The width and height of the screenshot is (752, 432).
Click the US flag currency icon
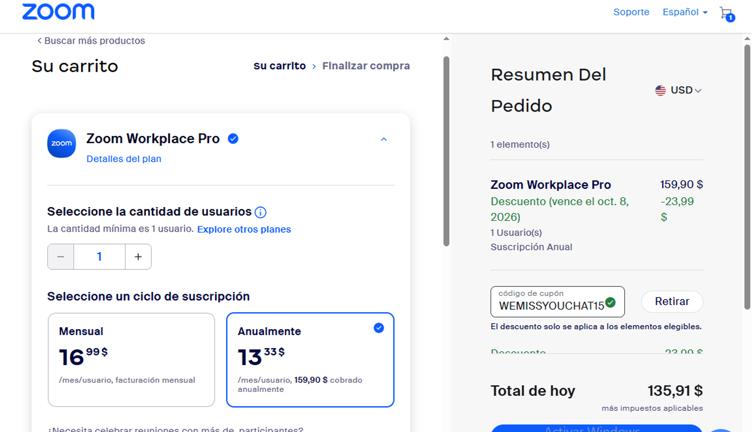click(x=660, y=90)
